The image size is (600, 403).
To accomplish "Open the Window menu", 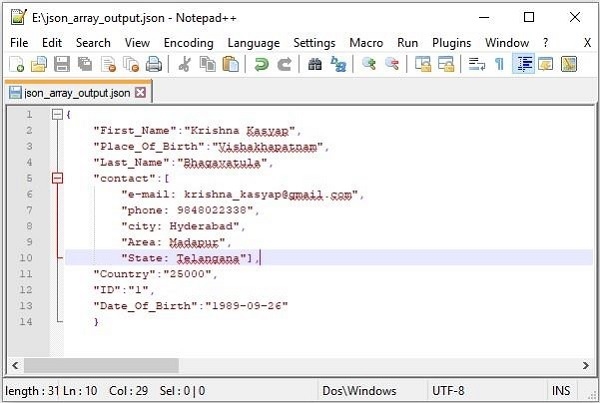I will (x=507, y=42).
